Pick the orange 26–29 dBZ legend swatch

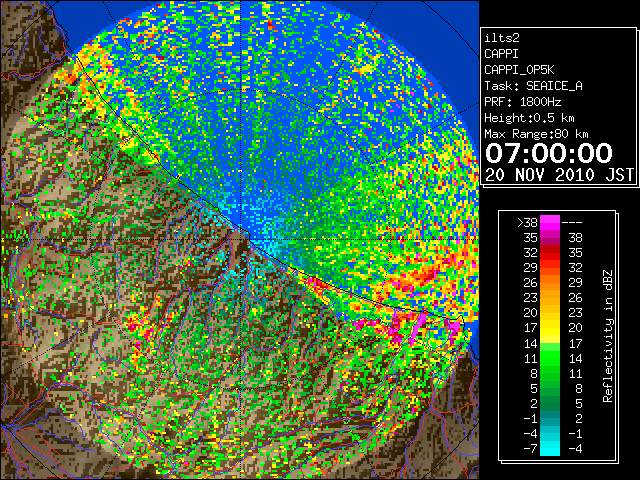point(550,283)
